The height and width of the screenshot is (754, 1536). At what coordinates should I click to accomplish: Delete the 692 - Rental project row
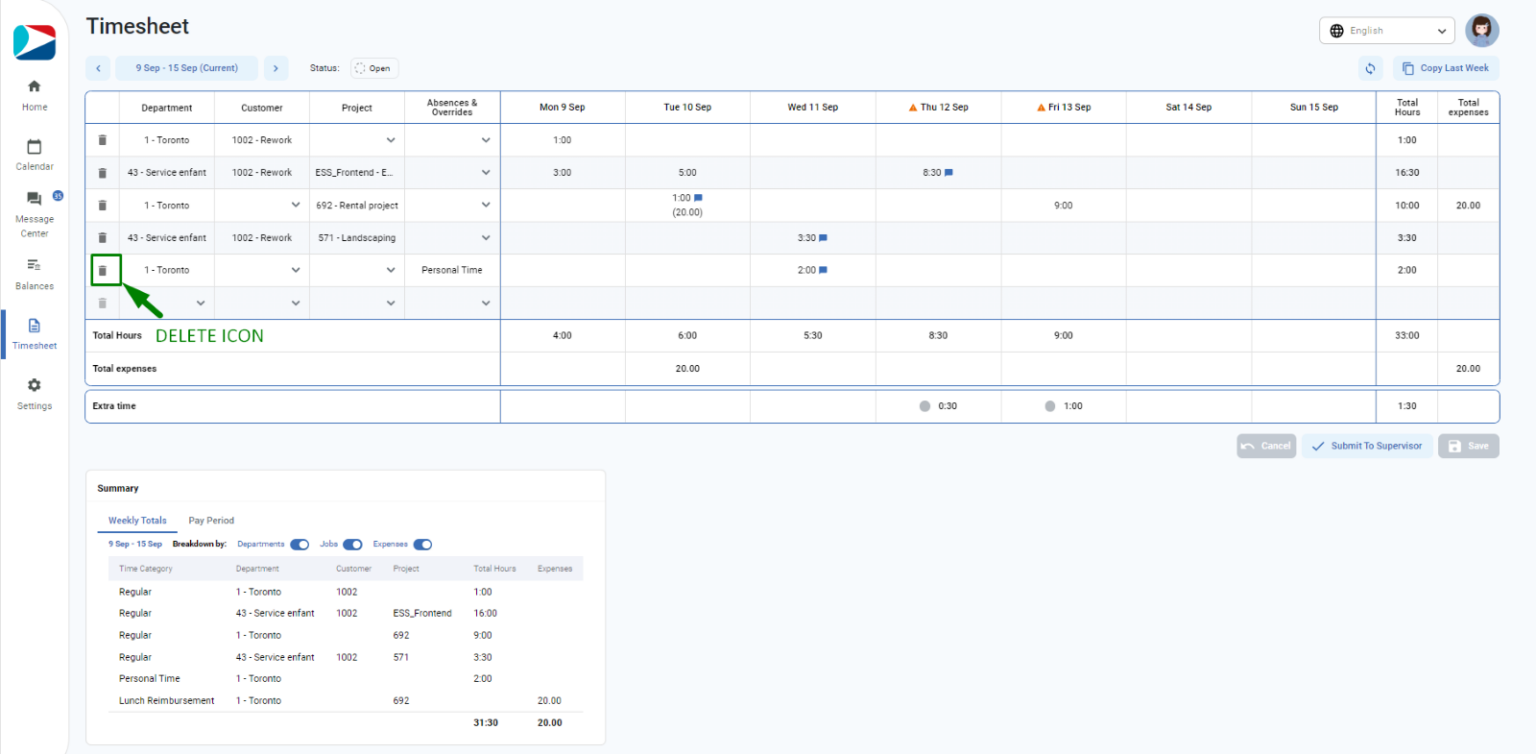102,205
